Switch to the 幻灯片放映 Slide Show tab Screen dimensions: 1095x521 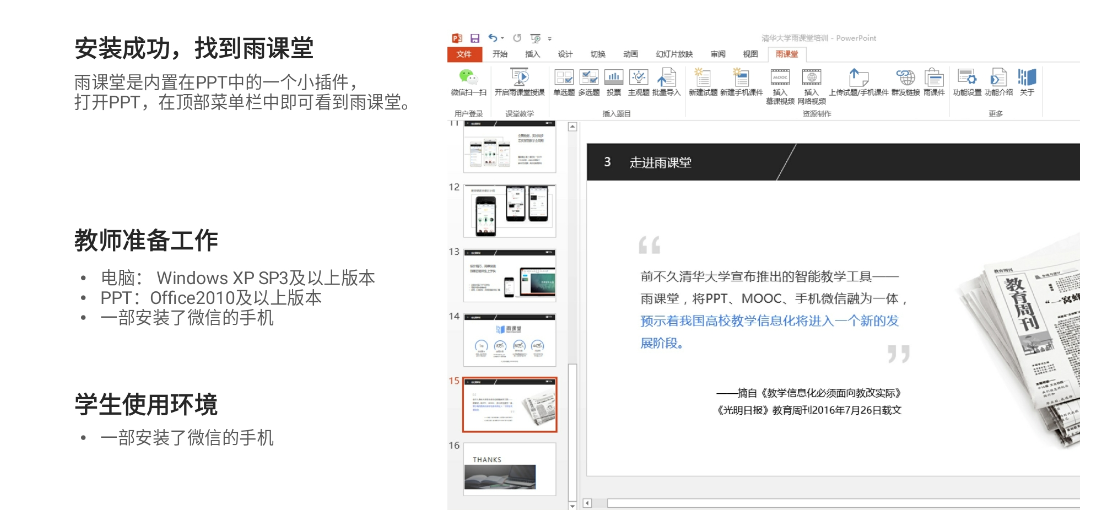675,54
